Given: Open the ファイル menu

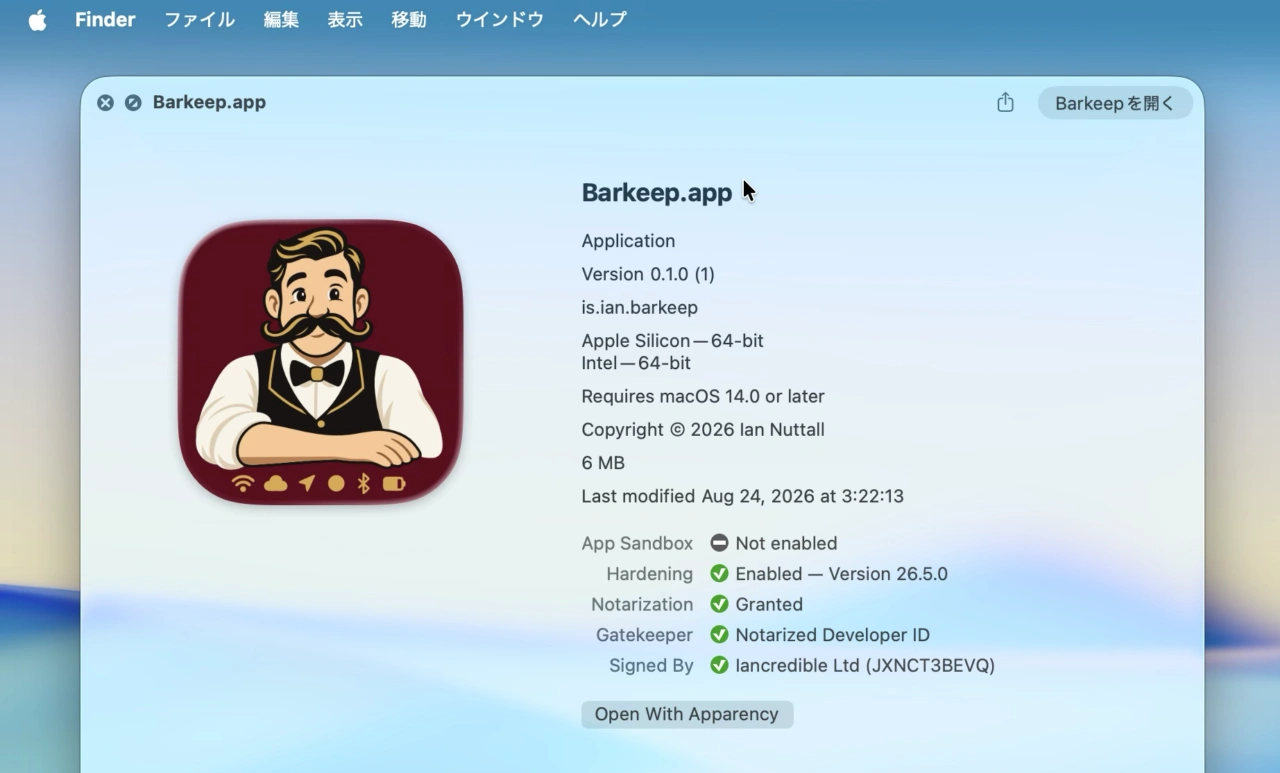Looking at the screenshot, I should pyautogui.click(x=199, y=19).
